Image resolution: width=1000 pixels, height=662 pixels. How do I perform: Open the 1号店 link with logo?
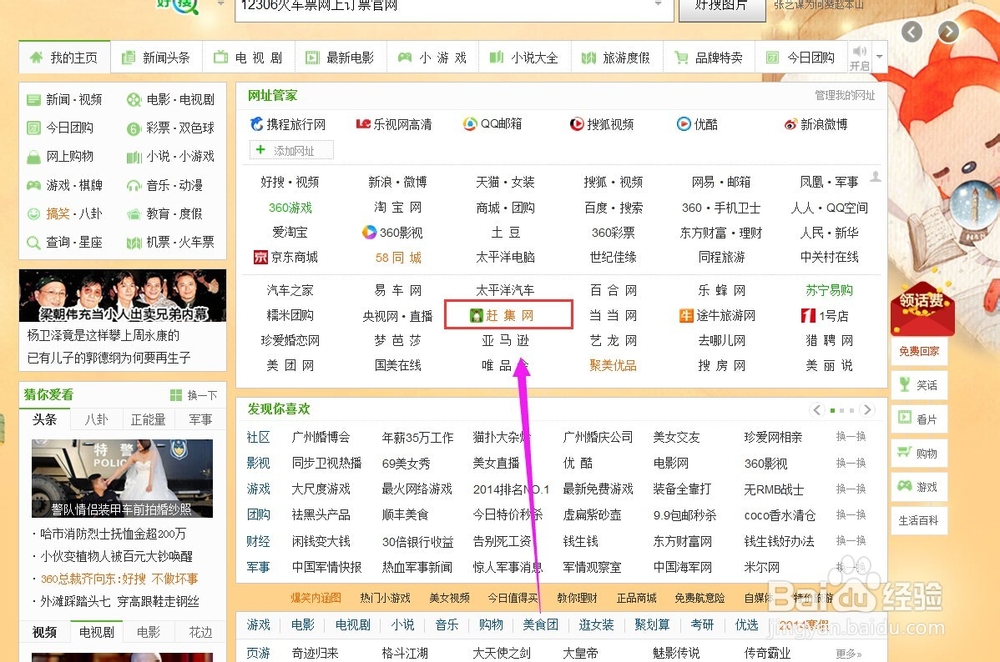(825, 316)
